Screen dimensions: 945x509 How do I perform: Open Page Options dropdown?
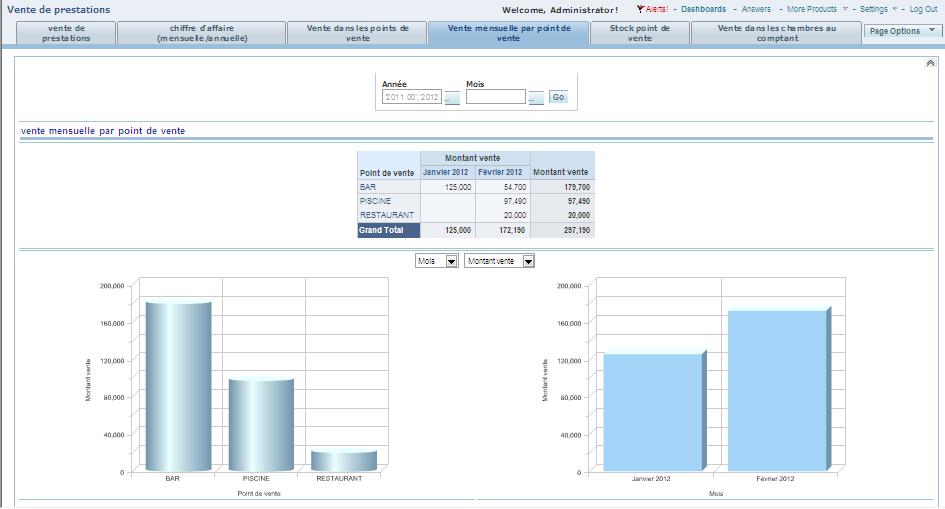[x=902, y=31]
